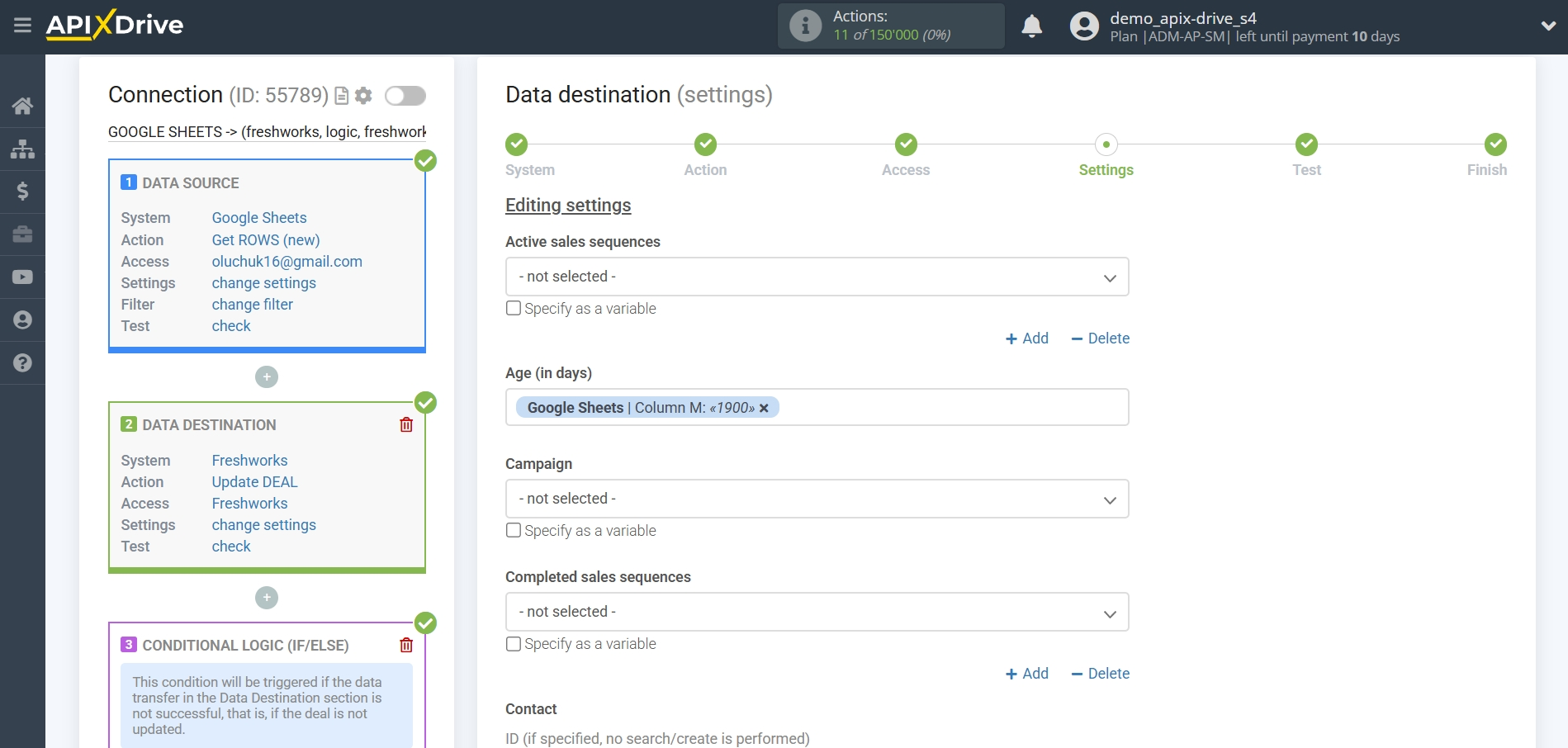Click check in Data Destination test
The image size is (1568, 748).
(x=231, y=547)
